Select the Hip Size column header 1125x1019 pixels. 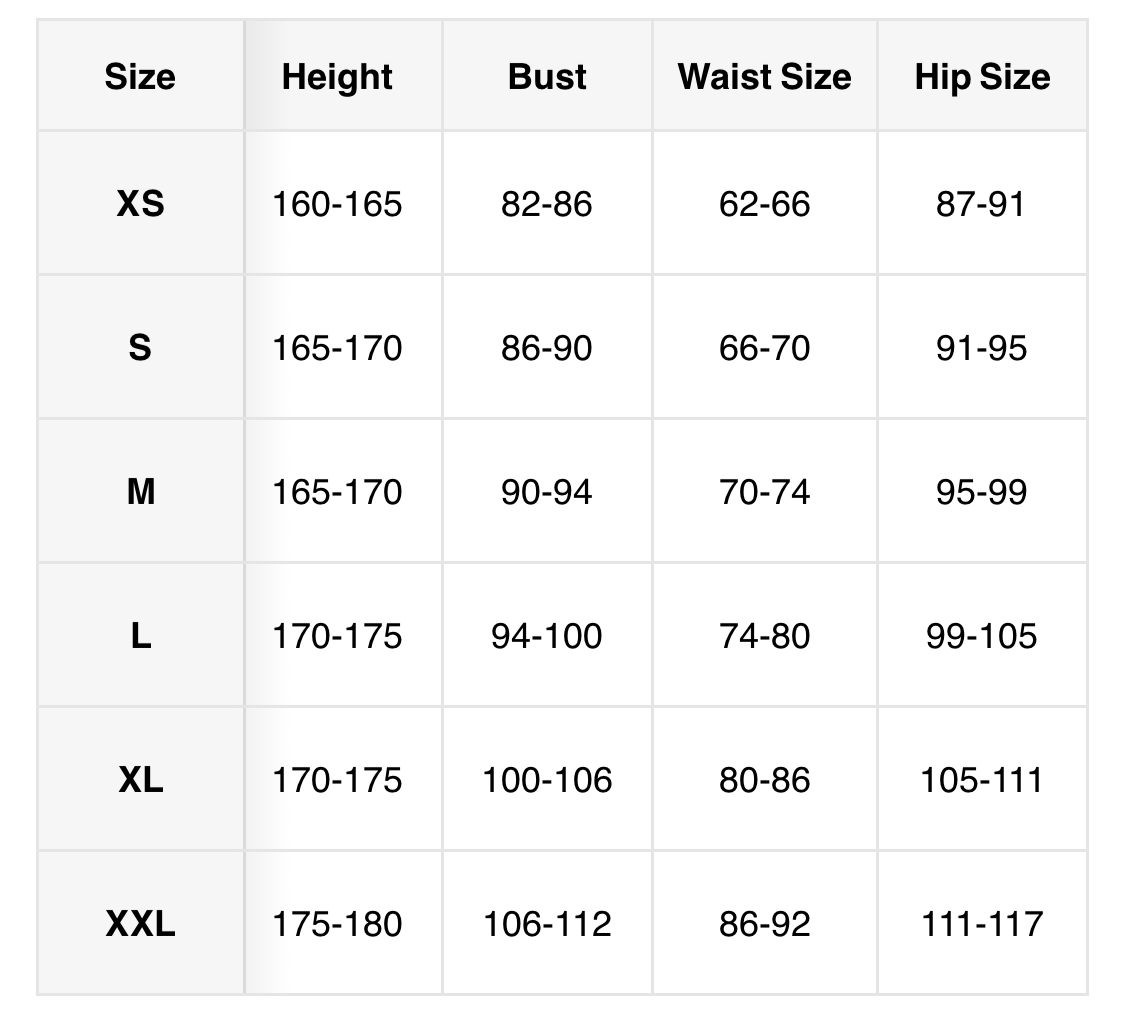[982, 77]
